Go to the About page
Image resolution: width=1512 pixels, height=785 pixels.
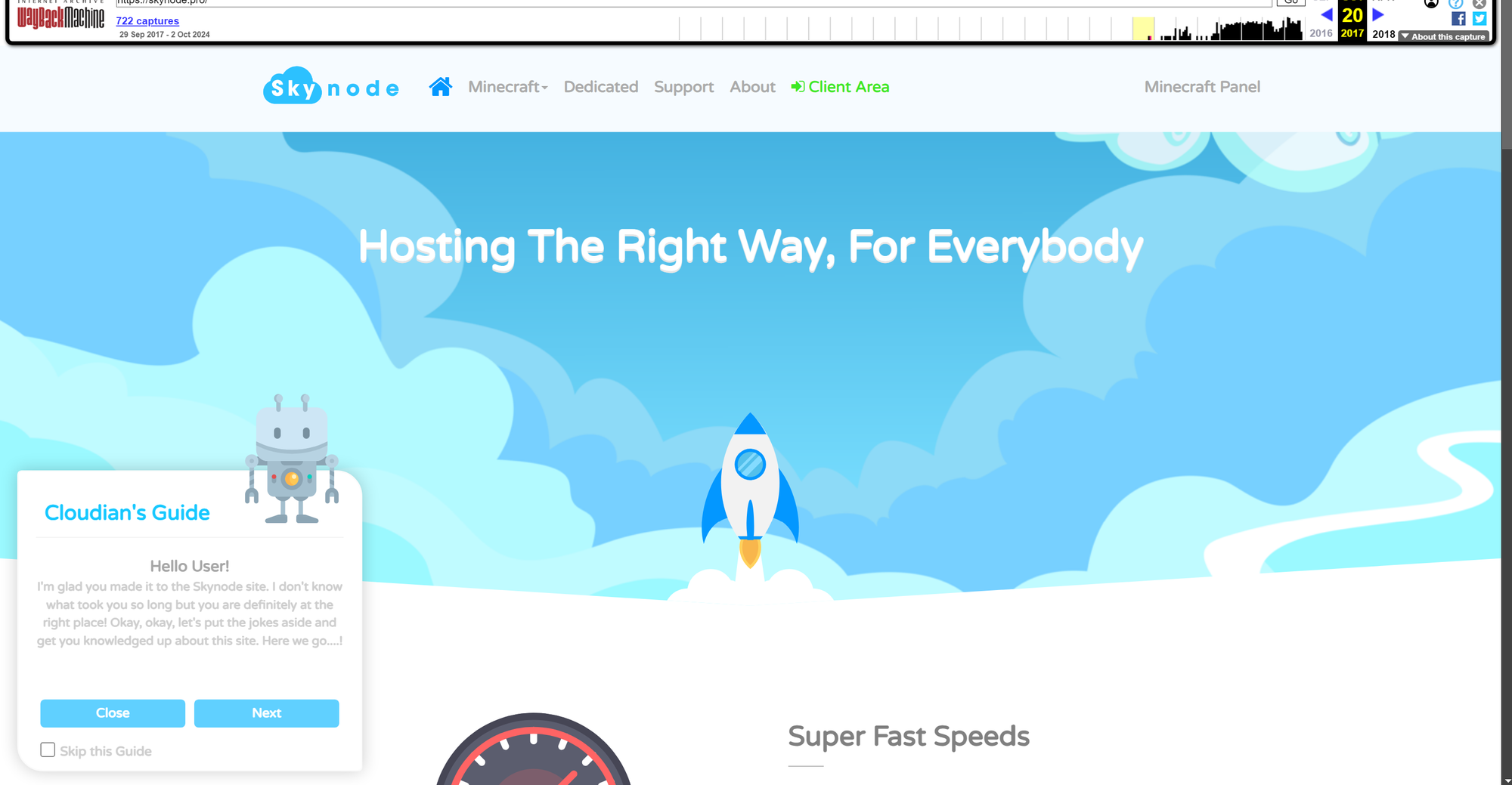point(752,87)
